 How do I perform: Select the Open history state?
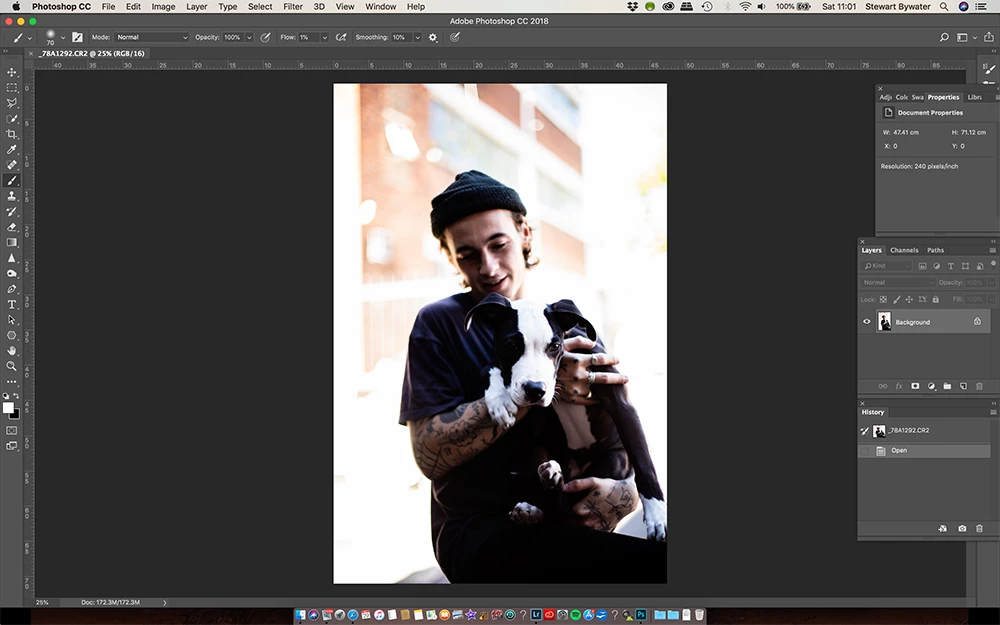pos(924,450)
